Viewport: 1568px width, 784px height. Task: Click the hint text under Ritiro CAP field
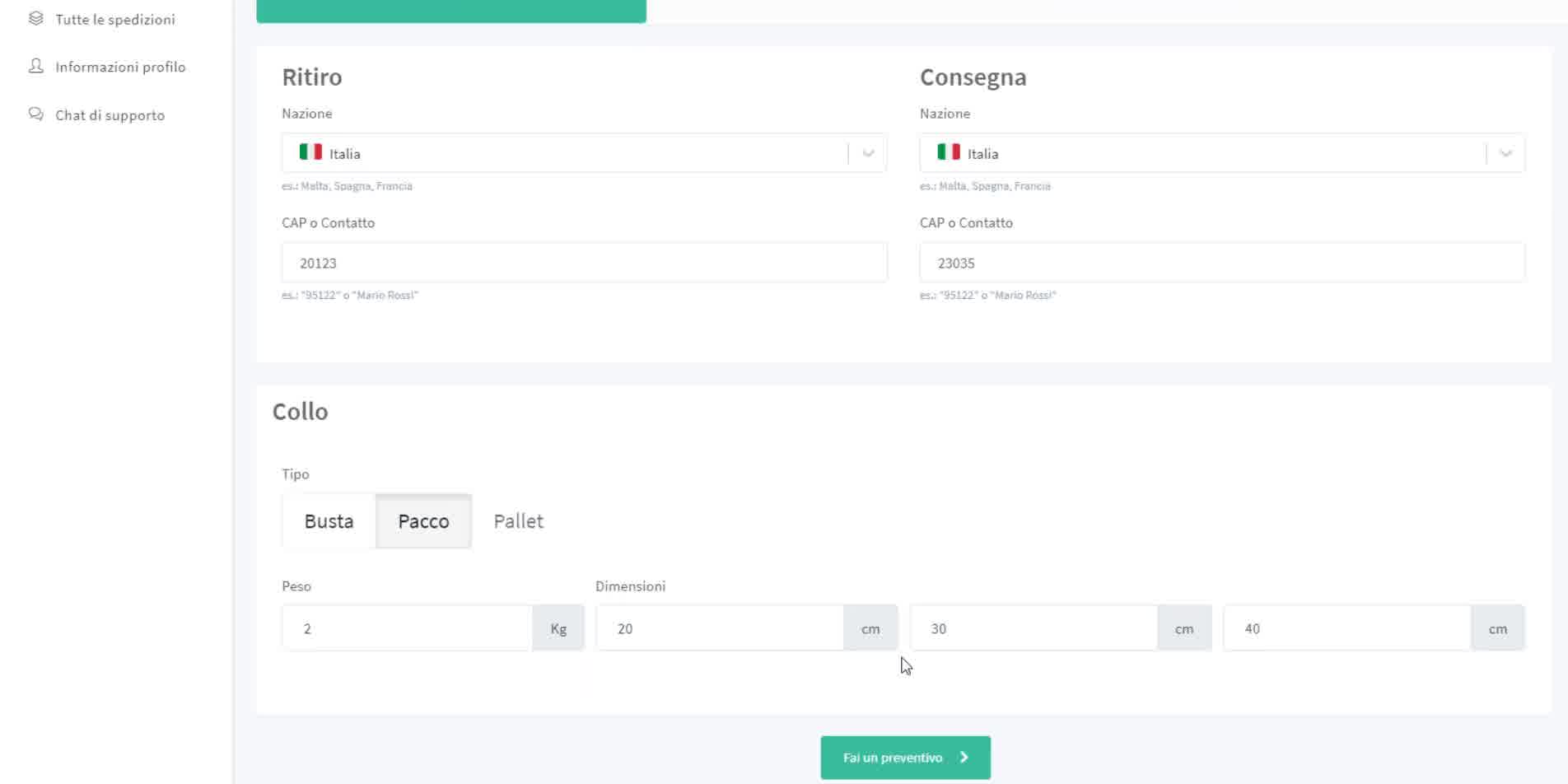click(x=350, y=295)
